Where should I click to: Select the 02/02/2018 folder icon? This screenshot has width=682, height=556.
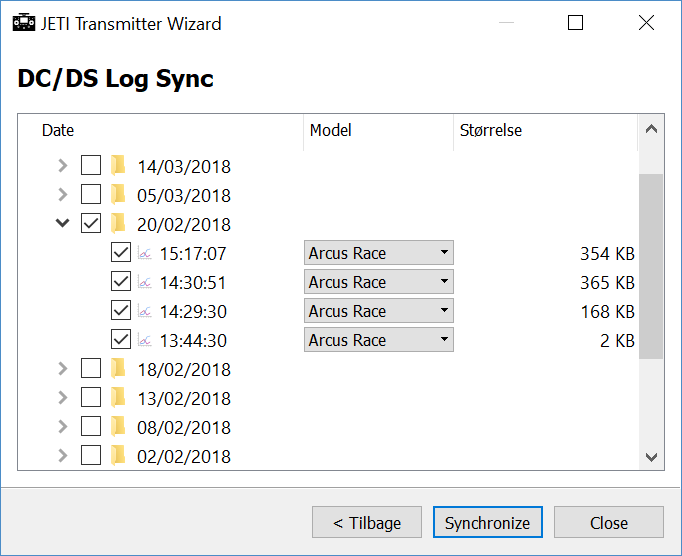(118, 456)
